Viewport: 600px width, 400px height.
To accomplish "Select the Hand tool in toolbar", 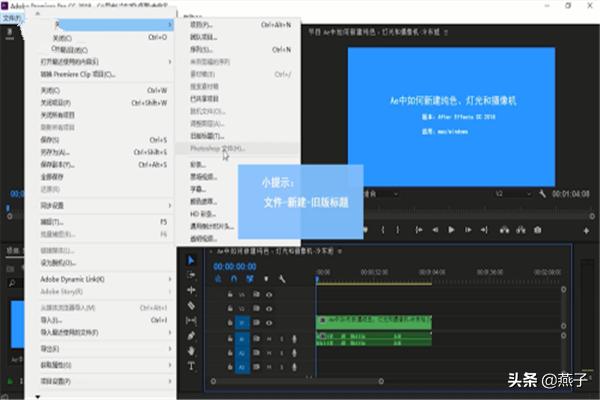I will pyautogui.click(x=192, y=350).
